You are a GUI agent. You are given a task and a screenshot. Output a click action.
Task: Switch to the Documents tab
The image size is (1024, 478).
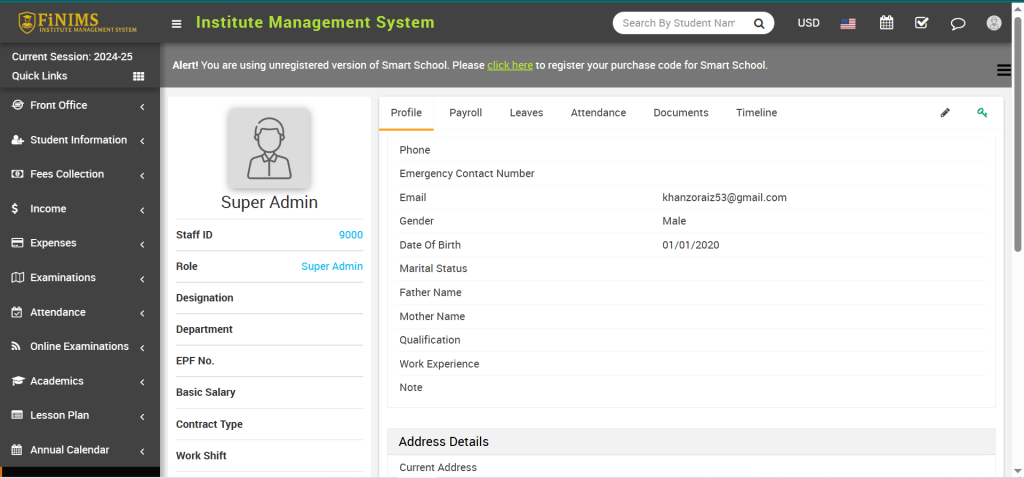680,113
